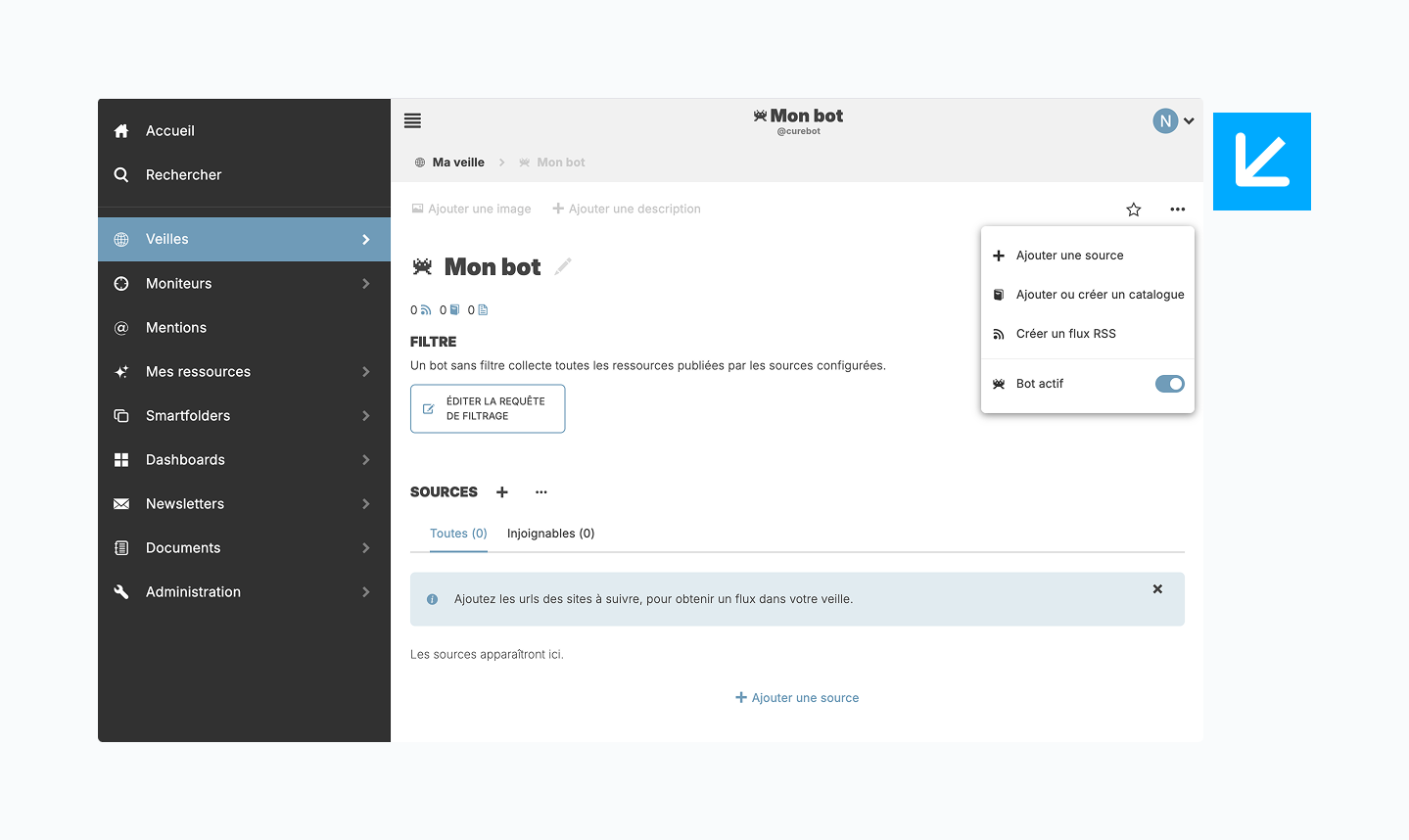Switch to the Injoignables tab
This screenshot has height=840, width=1409.
pos(550,534)
